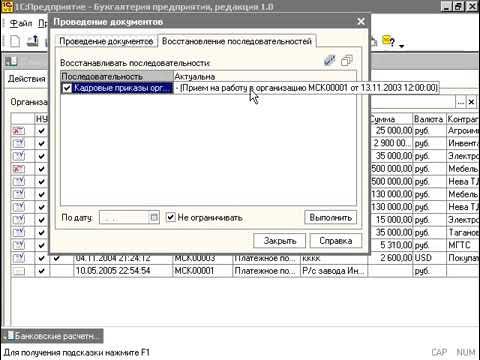
Task: Click document icon in the 2 900 row
Action: coord(19,143)
